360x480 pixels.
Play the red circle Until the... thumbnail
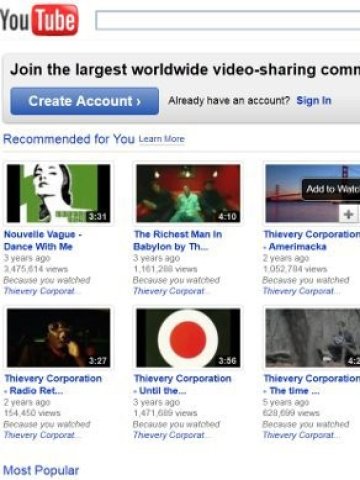point(188,338)
